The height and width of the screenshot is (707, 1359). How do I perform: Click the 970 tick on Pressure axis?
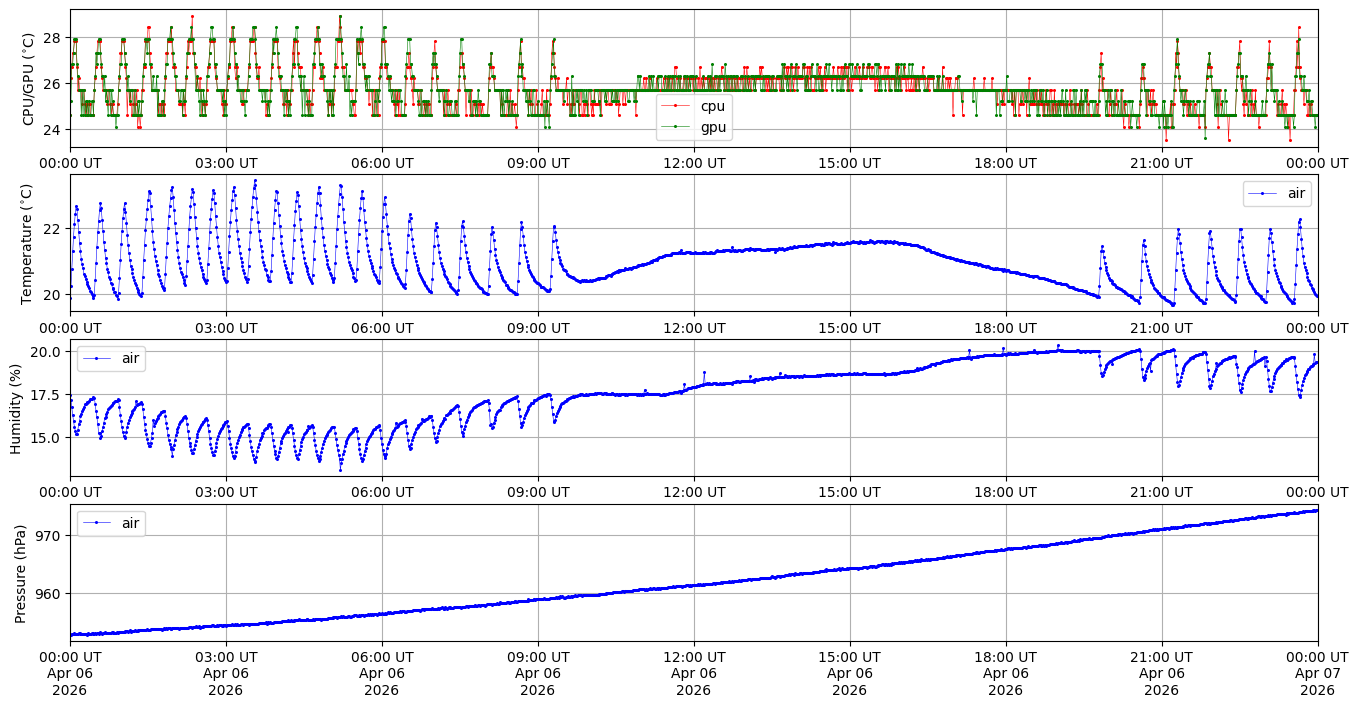point(47,536)
